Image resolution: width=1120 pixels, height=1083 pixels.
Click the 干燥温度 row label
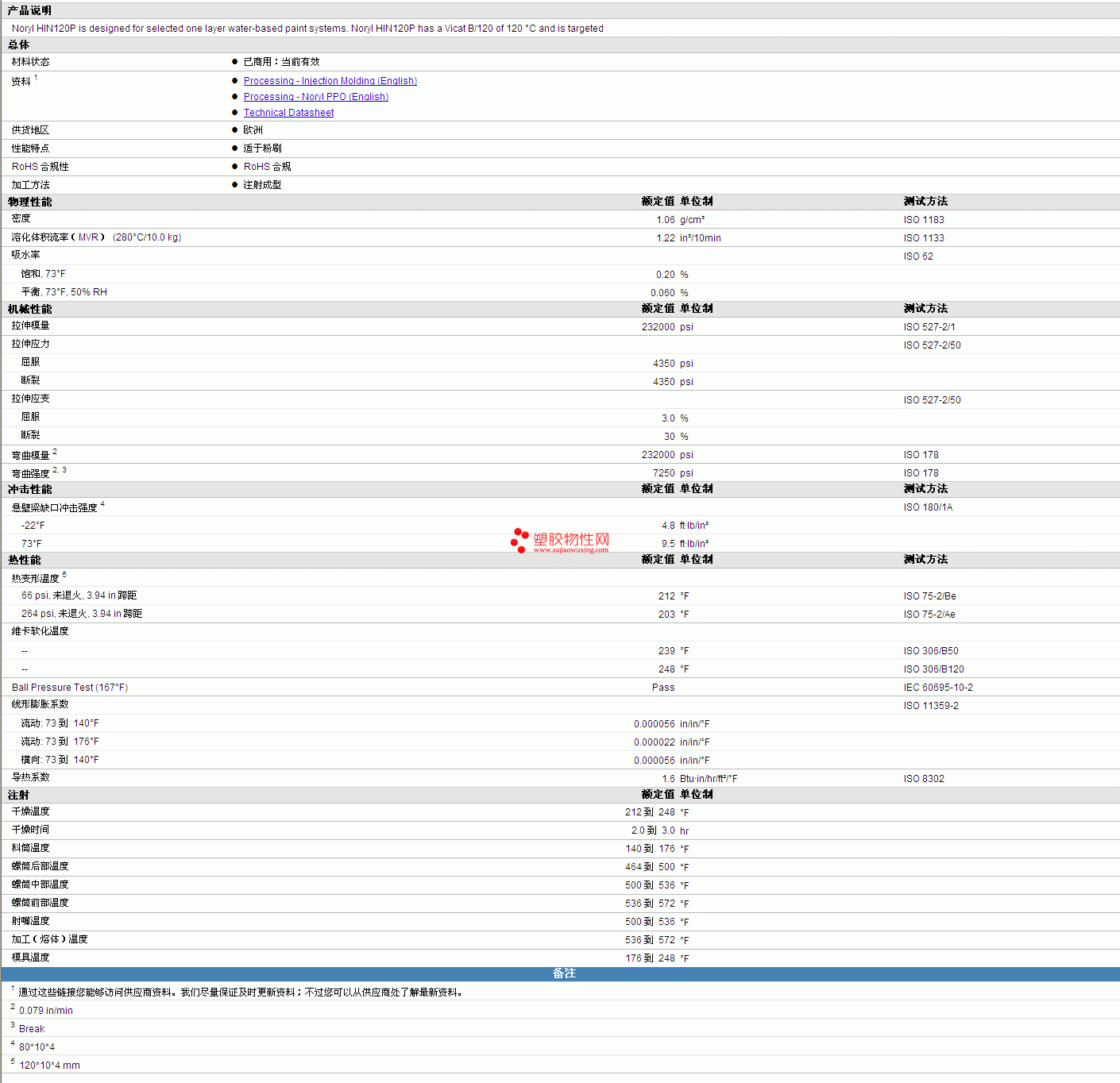click(x=30, y=811)
